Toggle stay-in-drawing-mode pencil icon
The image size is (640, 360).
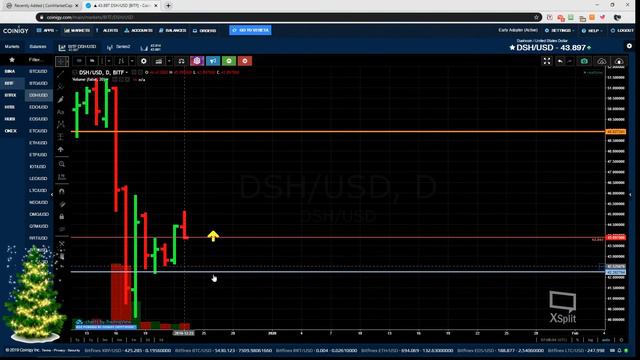(62, 204)
